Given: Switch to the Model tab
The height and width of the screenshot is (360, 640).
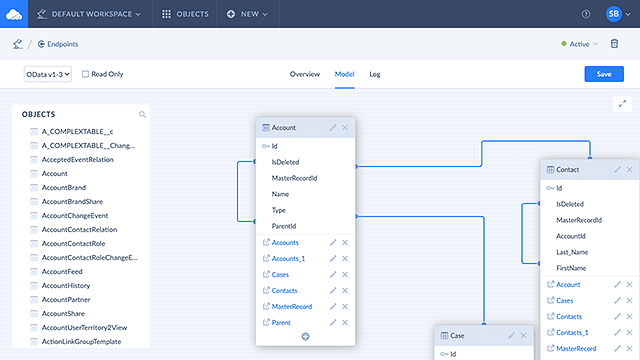Looking at the screenshot, I should coord(344,74).
